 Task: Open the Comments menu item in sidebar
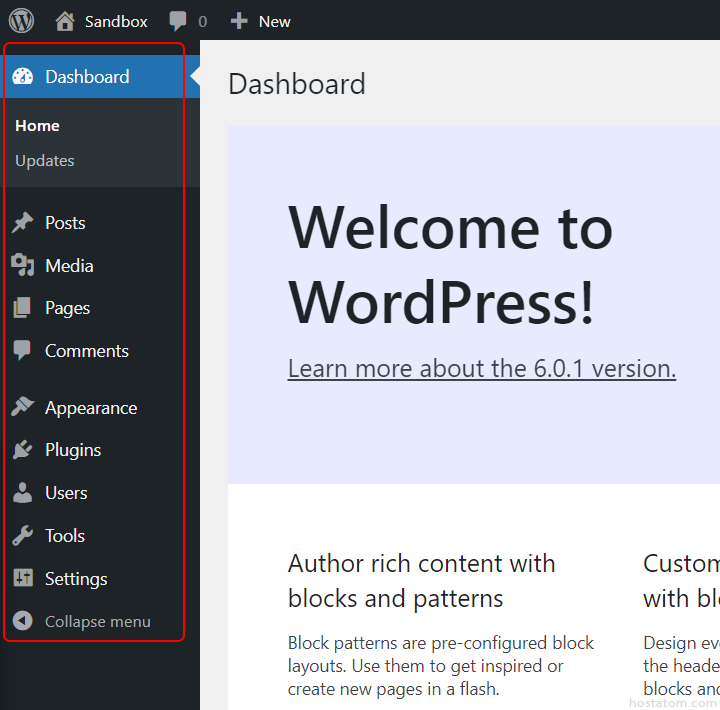pos(86,351)
